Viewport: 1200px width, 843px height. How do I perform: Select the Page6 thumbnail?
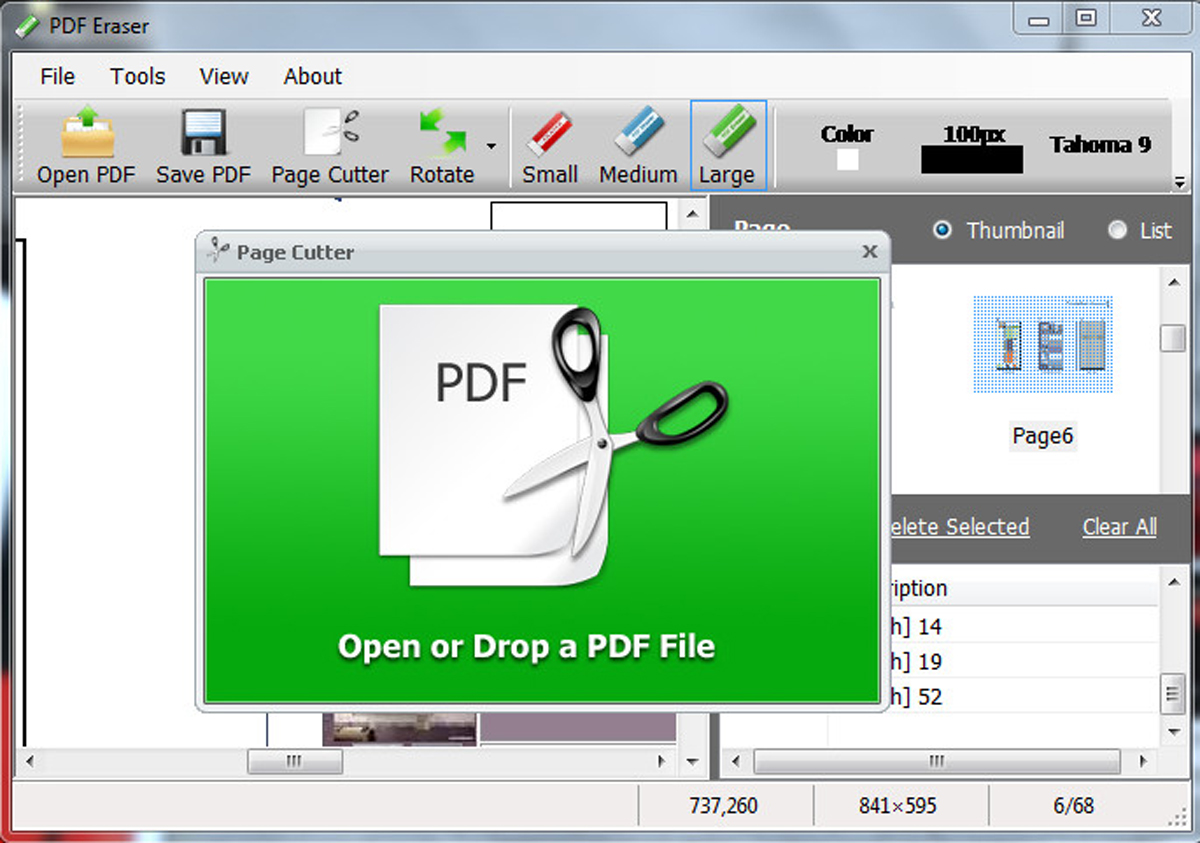(1042, 347)
